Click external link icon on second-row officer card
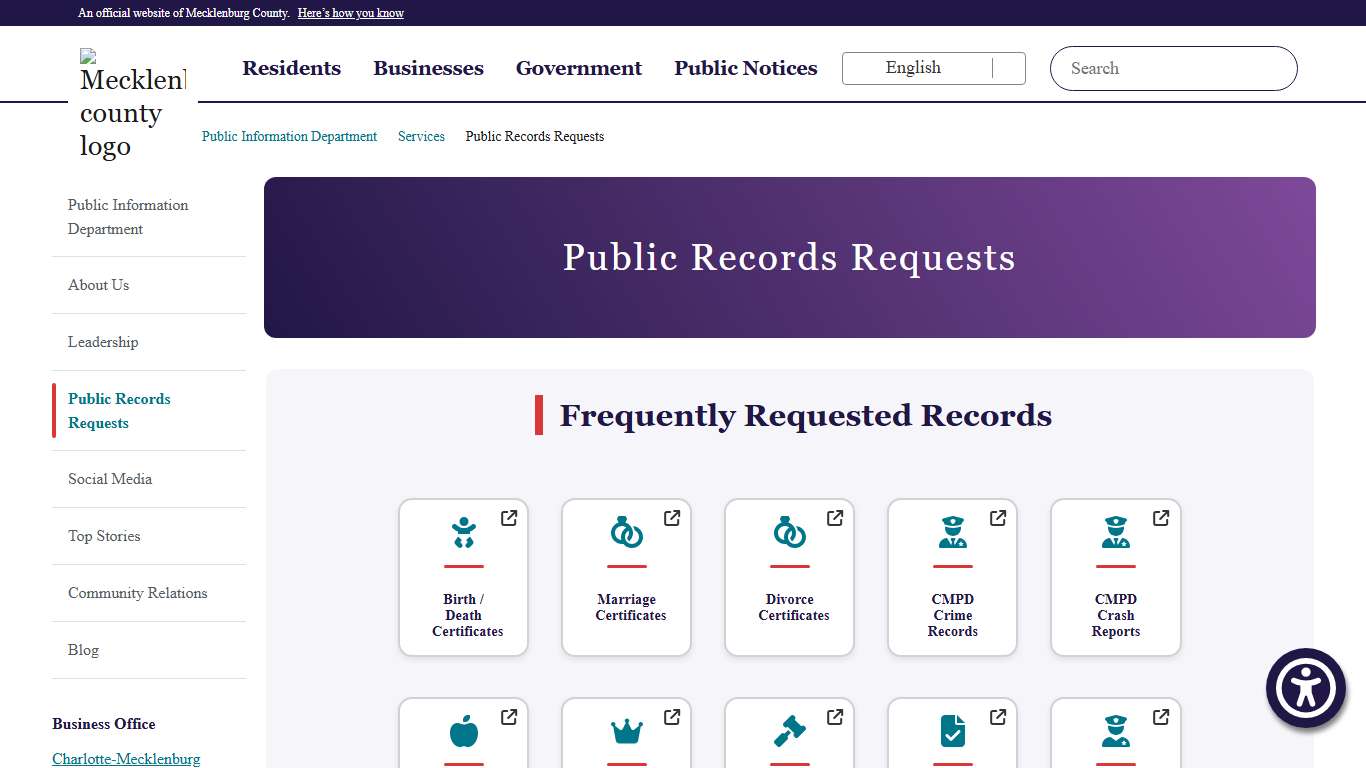The height and width of the screenshot is (768, 1366). click(x=1161, y=717)
